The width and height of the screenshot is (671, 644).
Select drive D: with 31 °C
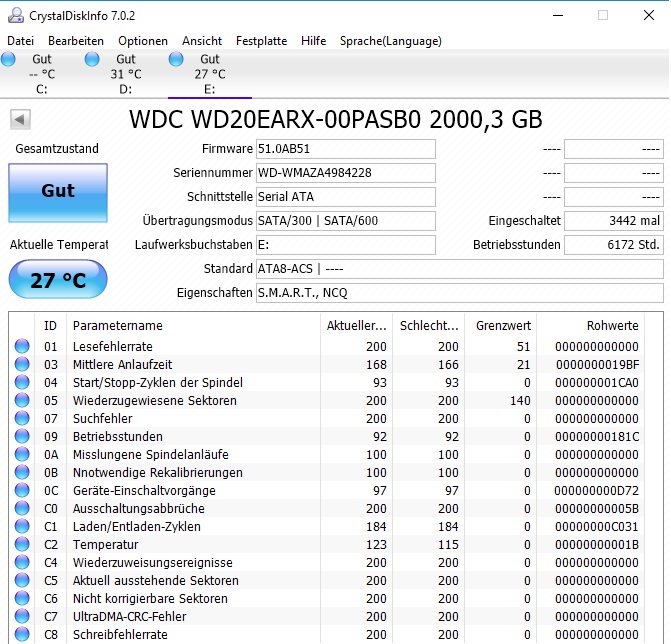pyautogui.click(x=126, y=74)
